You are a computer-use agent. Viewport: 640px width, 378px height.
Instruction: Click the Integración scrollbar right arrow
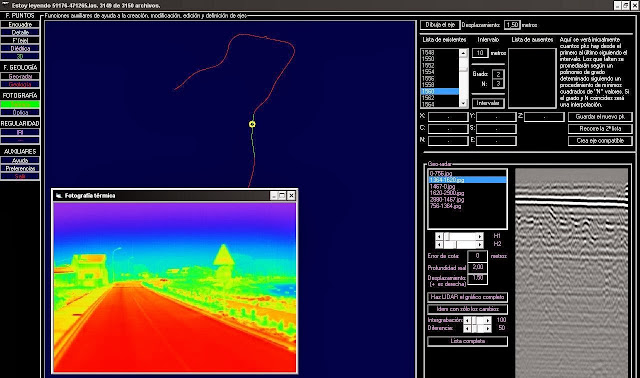[x=488, y=320]
